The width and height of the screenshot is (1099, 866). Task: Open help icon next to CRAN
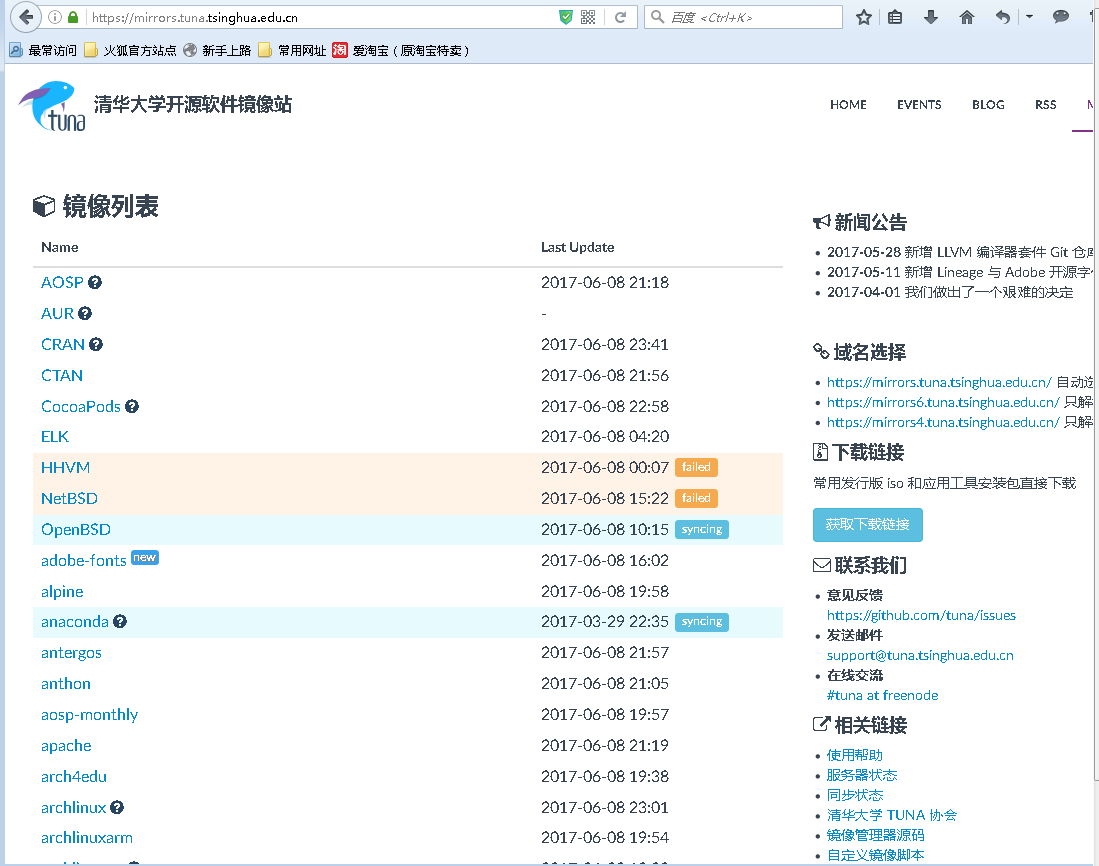point(96,344)
